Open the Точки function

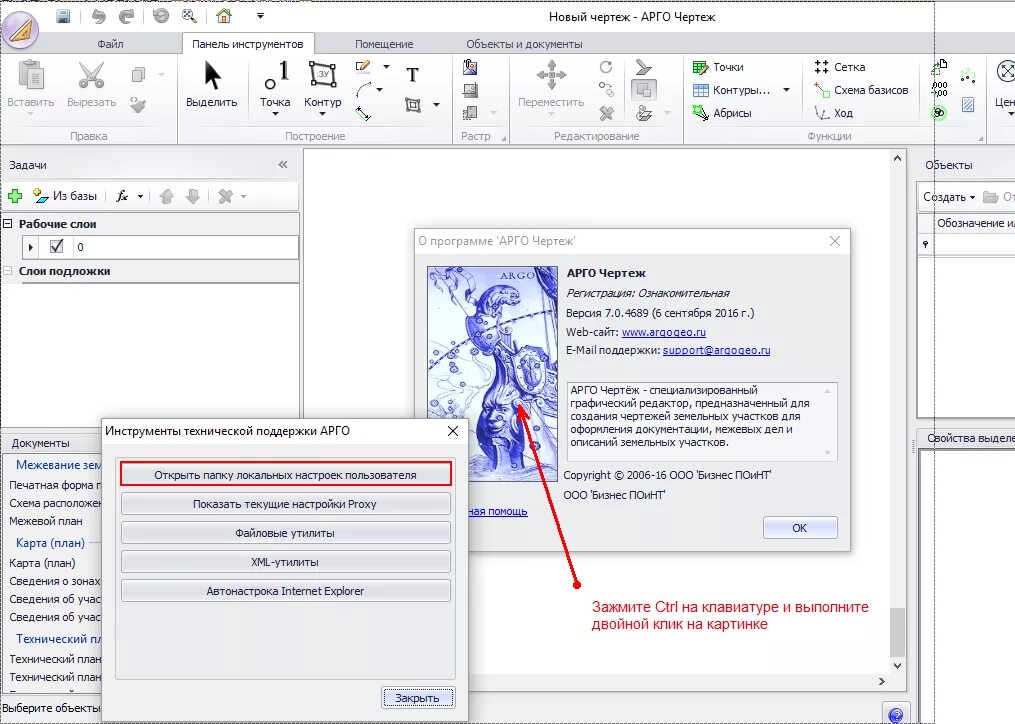(718, 67)
